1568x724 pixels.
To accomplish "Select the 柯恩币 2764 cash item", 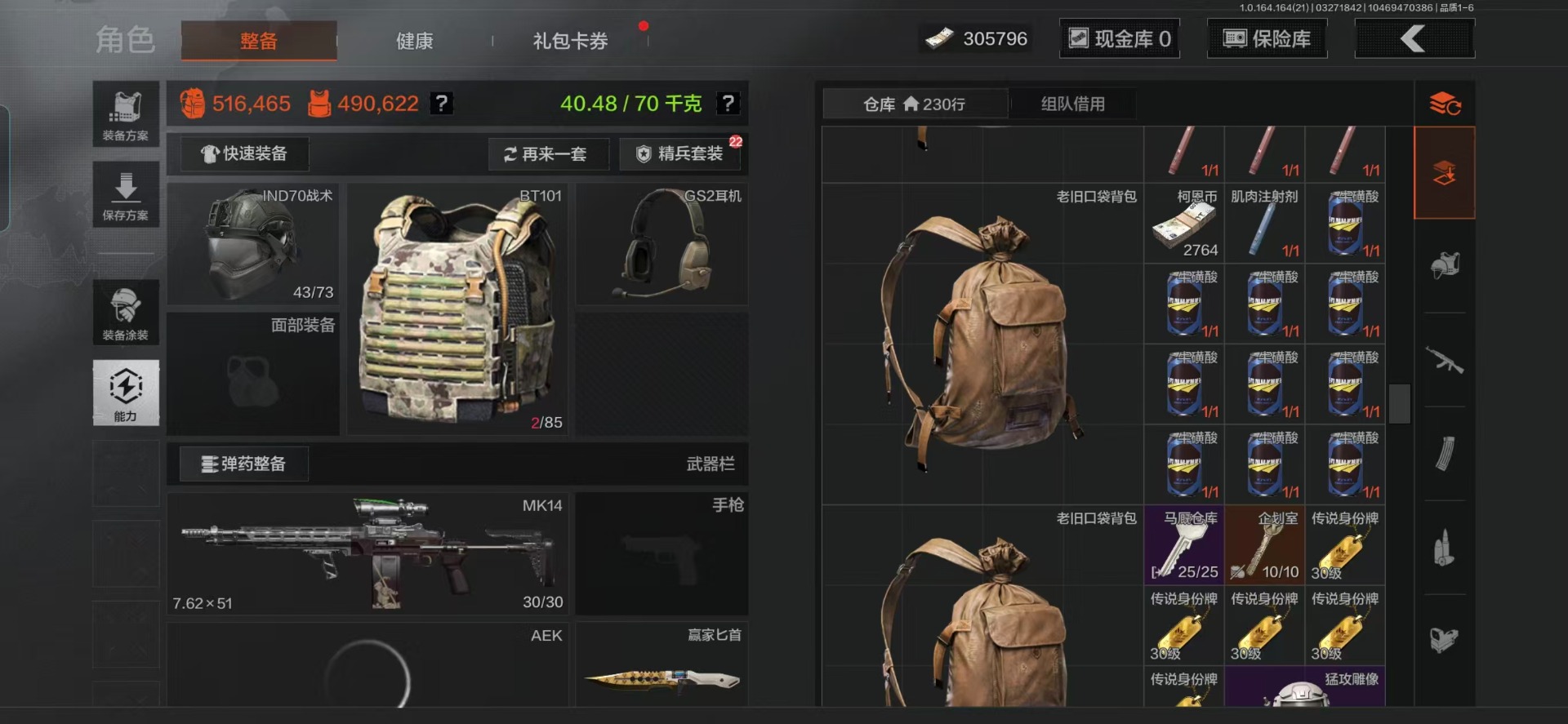I will click(1184, 223).
